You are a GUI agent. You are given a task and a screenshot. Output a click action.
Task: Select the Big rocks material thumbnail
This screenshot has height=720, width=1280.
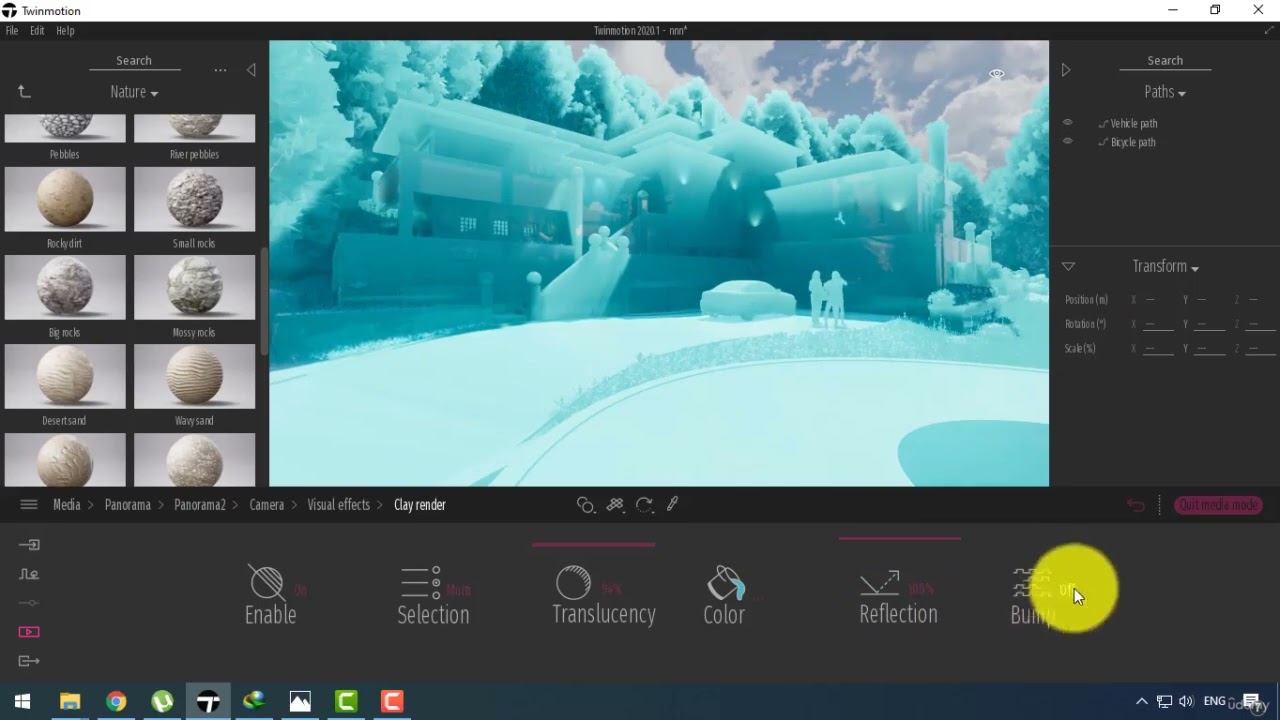[65, 288]
